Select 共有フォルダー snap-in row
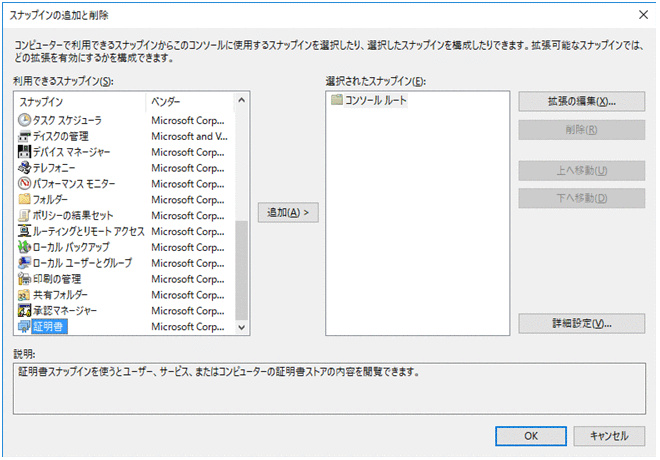This screenshot has width=660, height=460. coord(125,295)
